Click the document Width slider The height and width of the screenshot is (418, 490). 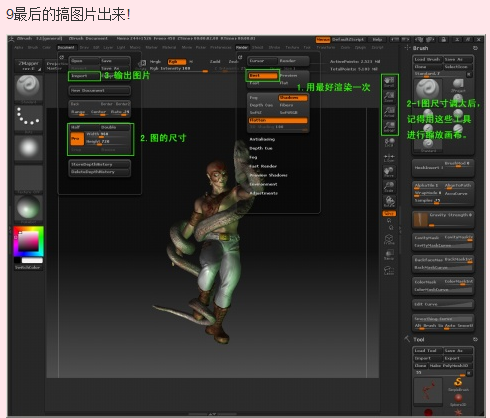(x=107, y=134)
